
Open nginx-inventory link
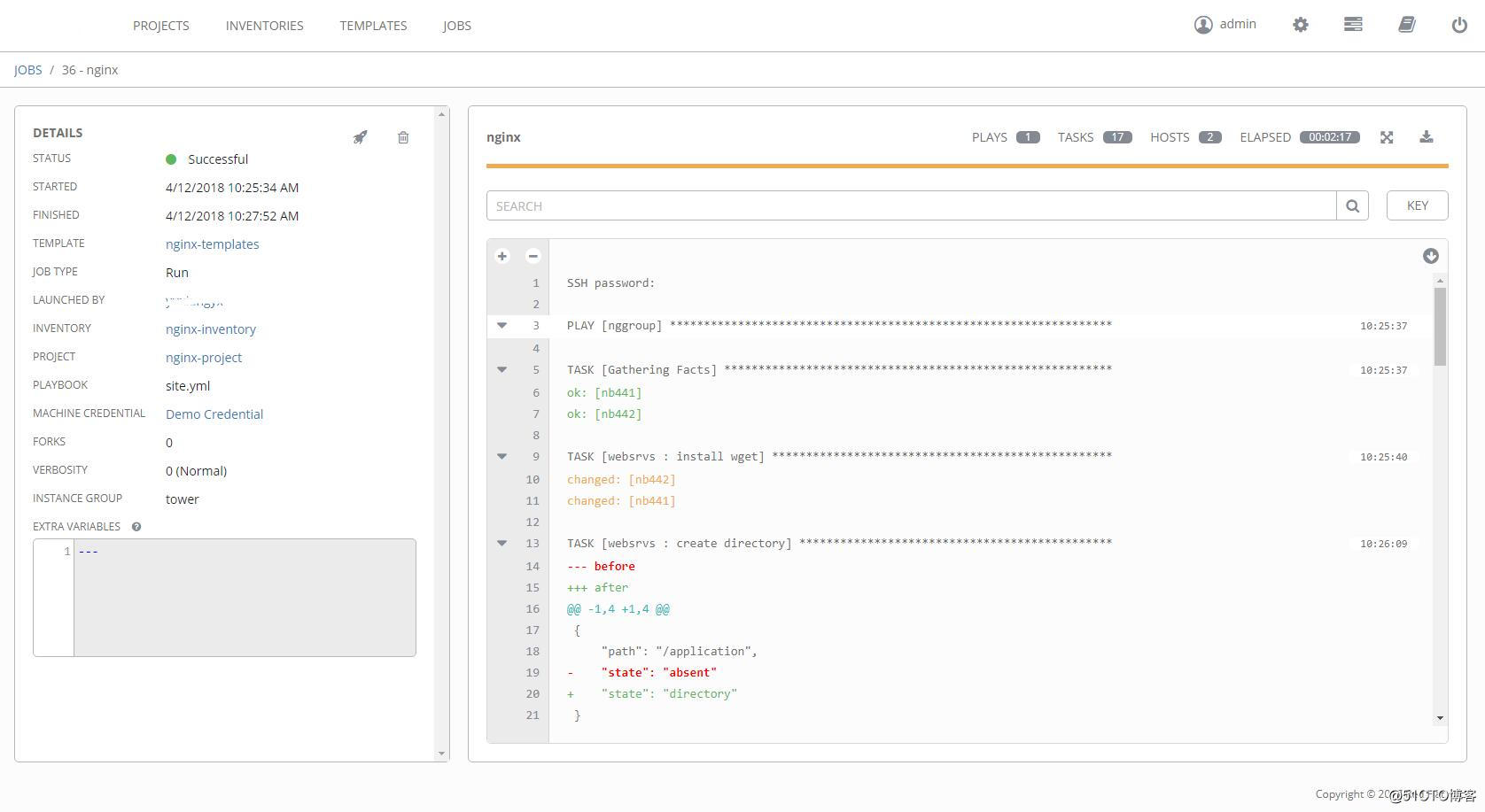[211, 329]
